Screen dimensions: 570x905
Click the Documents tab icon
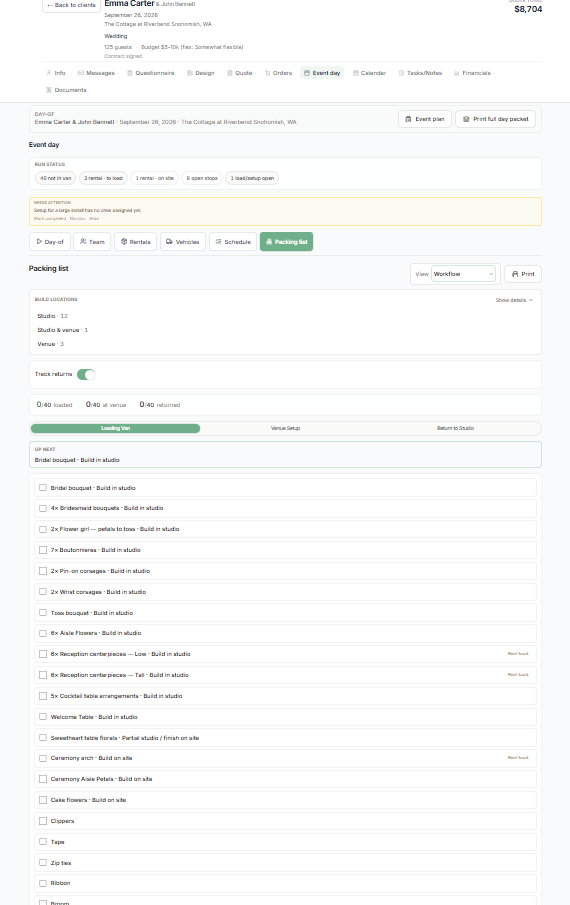click(48, 90)
